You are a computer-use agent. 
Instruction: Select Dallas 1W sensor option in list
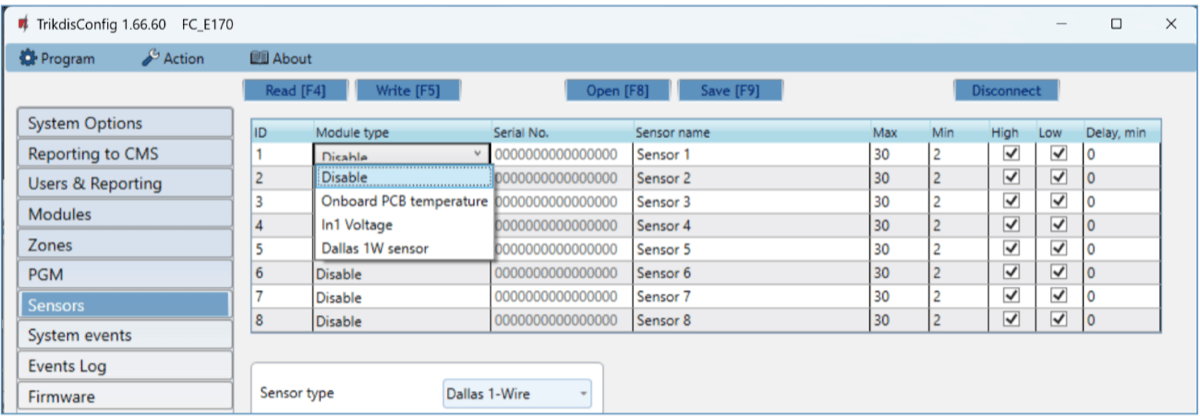(374, 249)
